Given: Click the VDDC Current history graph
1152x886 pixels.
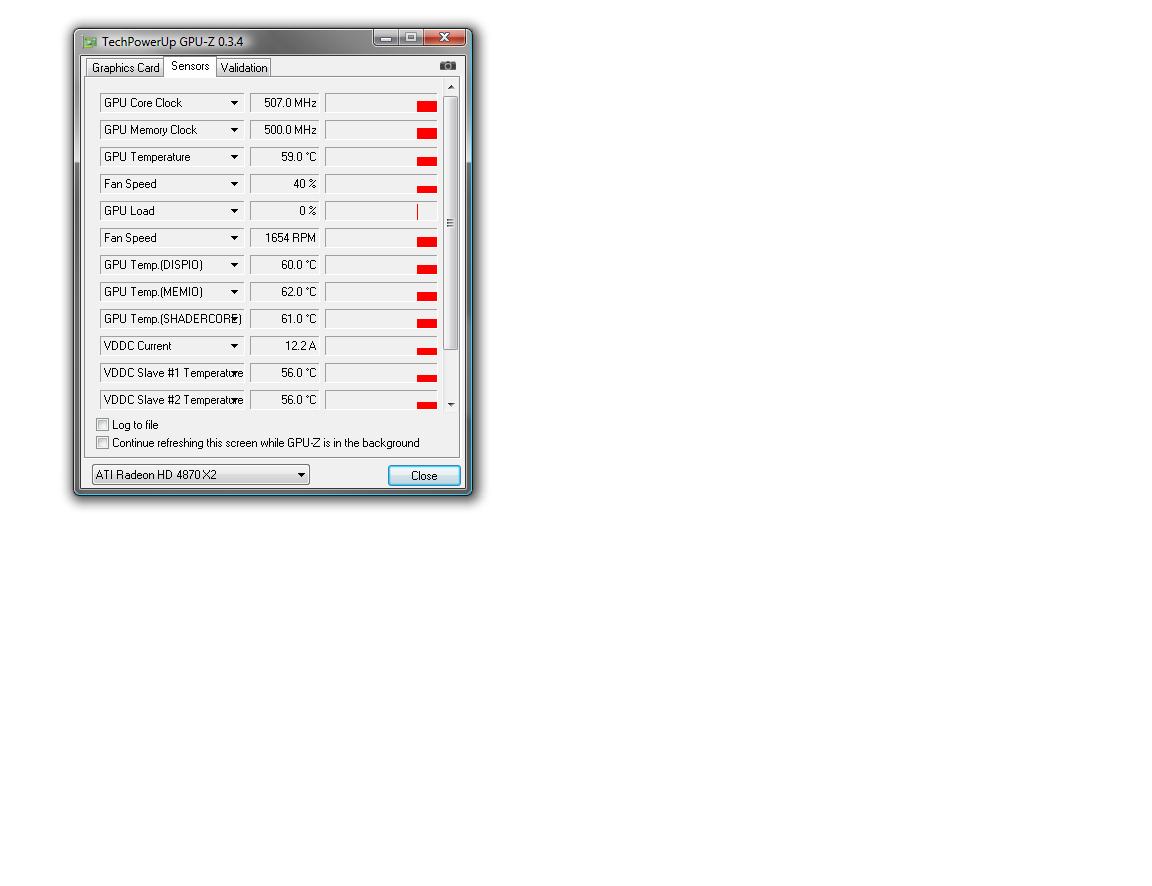Looking at the screenshot, I should (x=381, y=346).
